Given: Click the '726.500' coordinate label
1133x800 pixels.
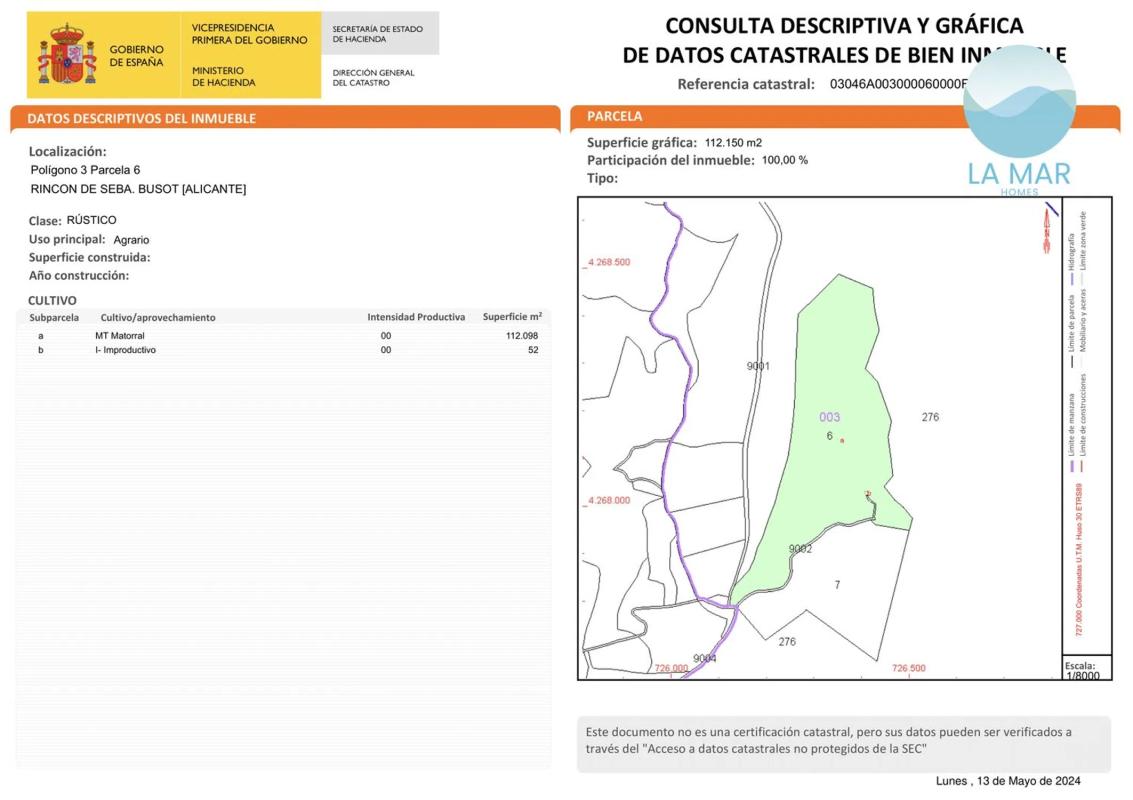Looking at the screenshot, I should (x=908, y=668).
